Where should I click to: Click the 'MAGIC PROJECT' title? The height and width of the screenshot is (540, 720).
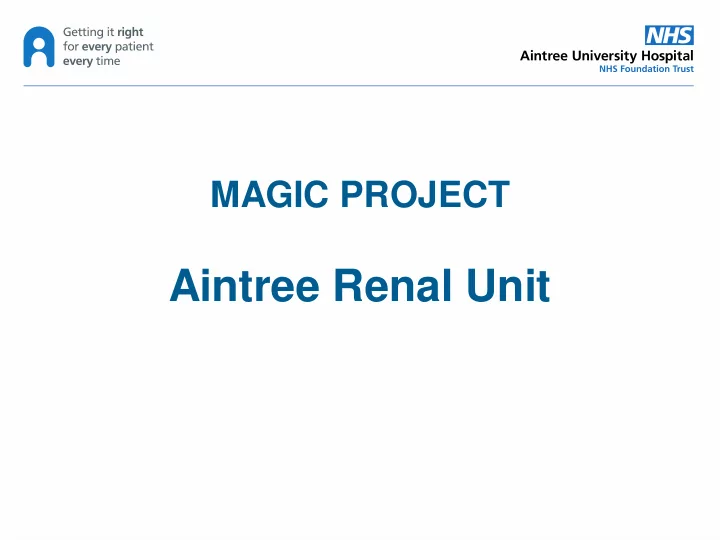[x=360, y=194]
